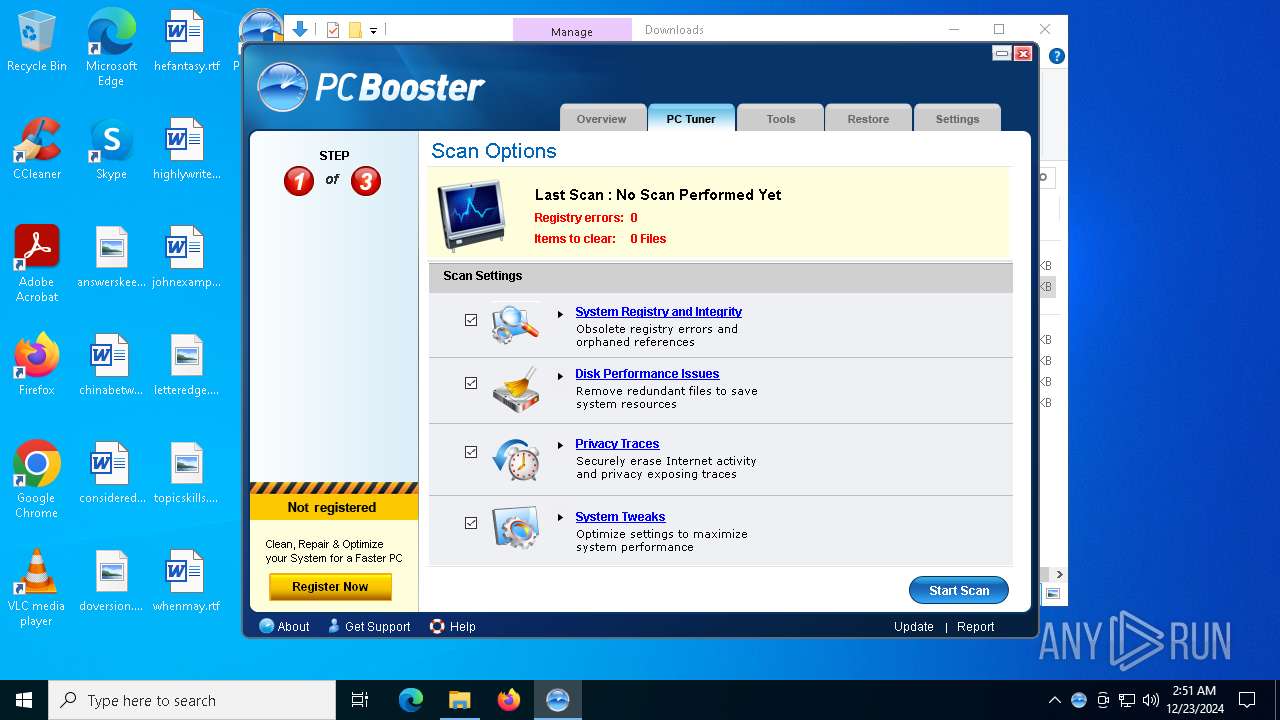Open the notification center
Screen dimensions: 1280x720
click(1247, 700)
